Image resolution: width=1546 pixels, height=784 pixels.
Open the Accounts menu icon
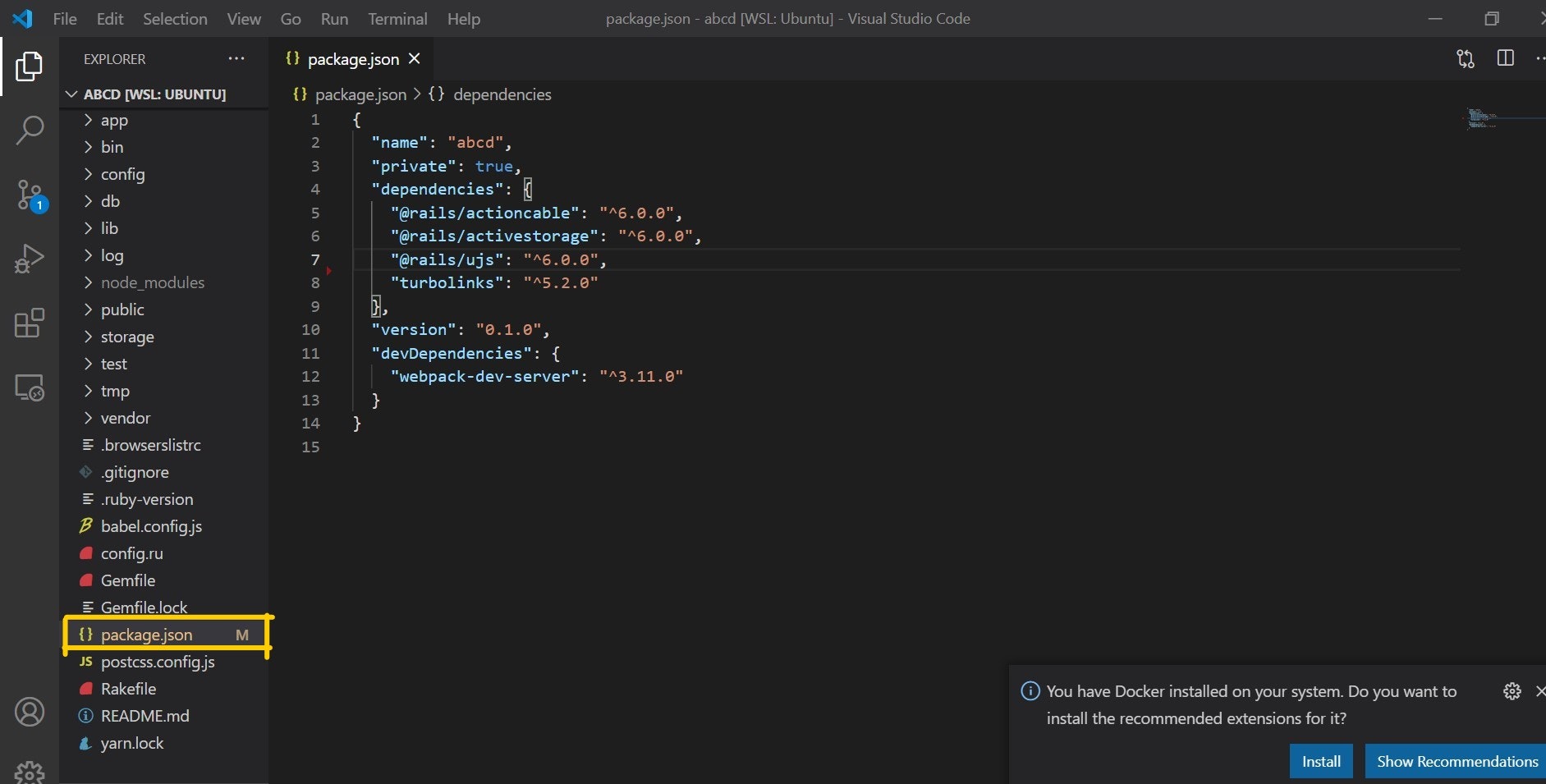coord(30,712)
